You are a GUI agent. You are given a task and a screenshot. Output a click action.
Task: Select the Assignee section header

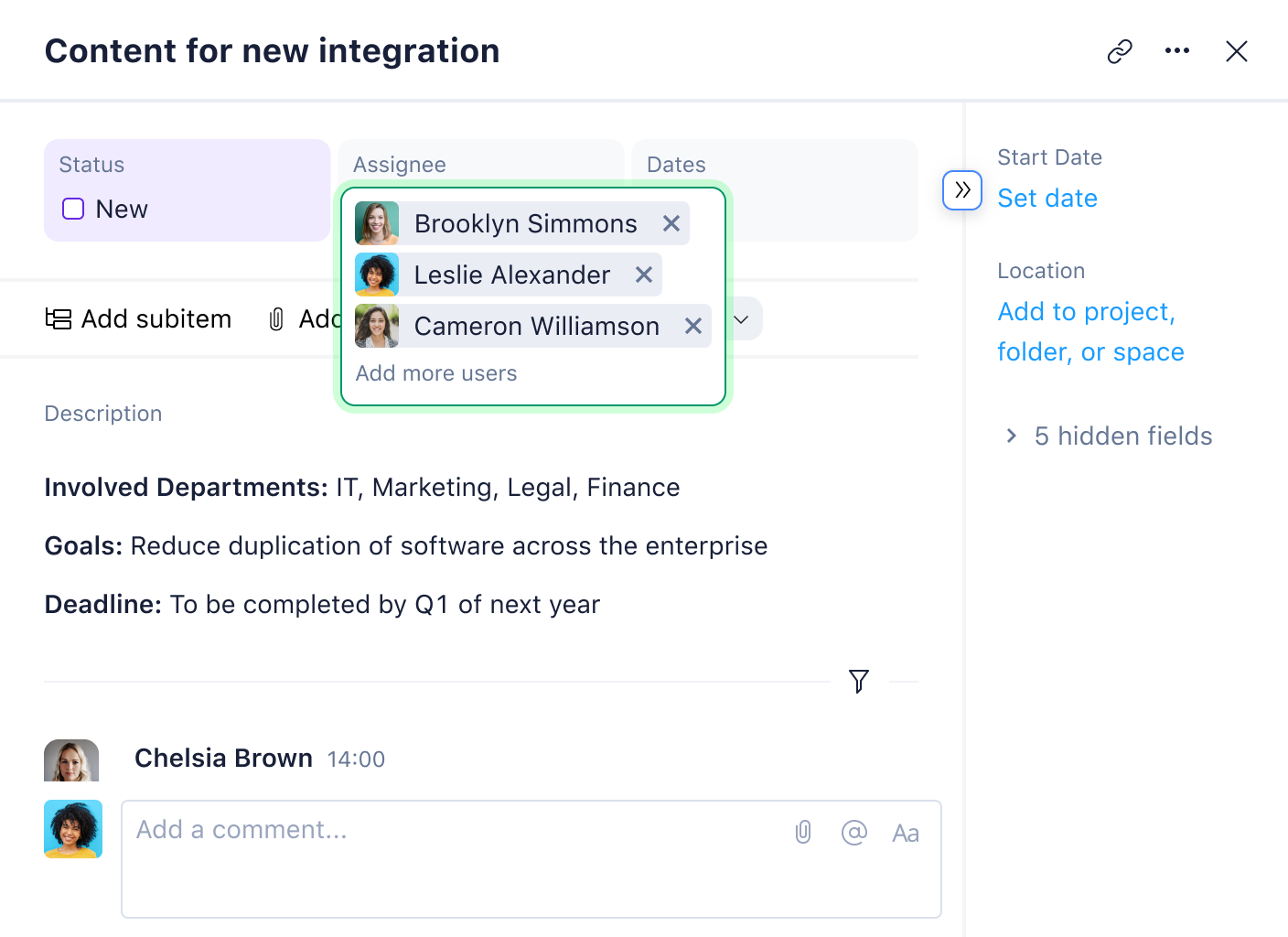[400, 165]
